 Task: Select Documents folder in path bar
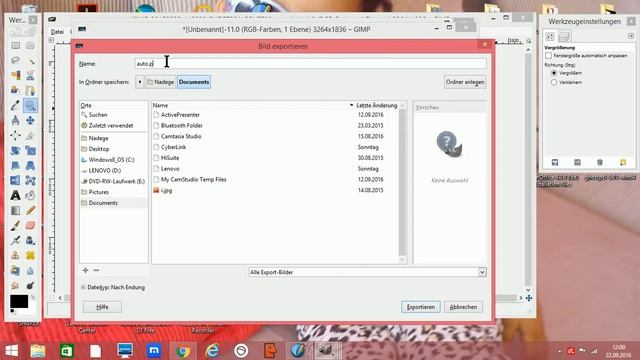point(194,82)
